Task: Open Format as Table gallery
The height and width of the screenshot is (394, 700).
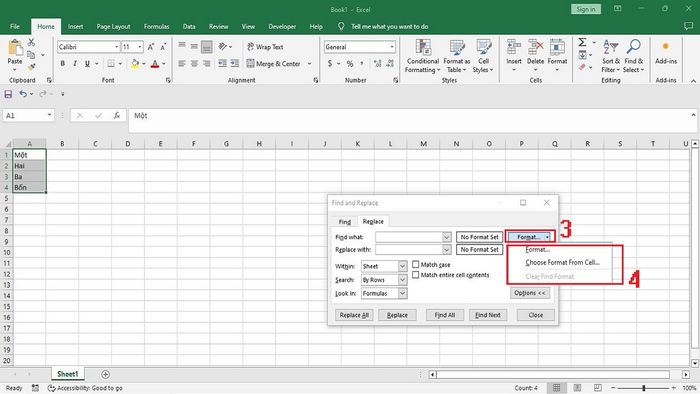Action: [x=457, y=56]
